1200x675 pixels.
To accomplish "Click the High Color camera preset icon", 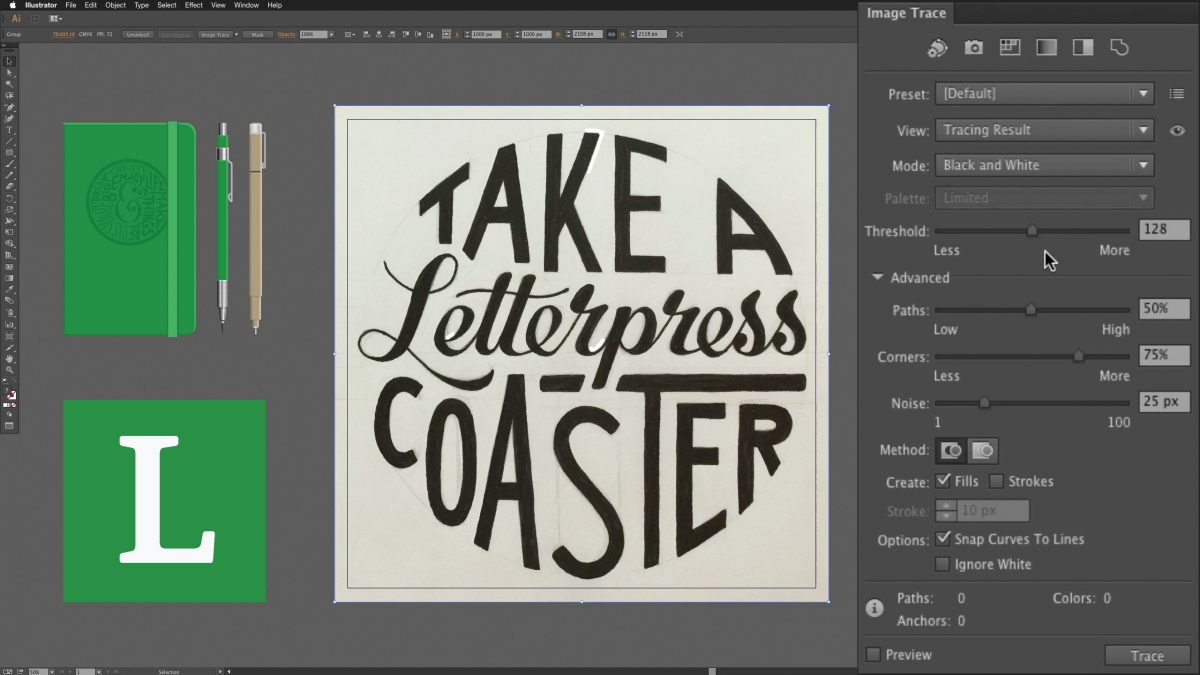I will [x=973, y=47].
